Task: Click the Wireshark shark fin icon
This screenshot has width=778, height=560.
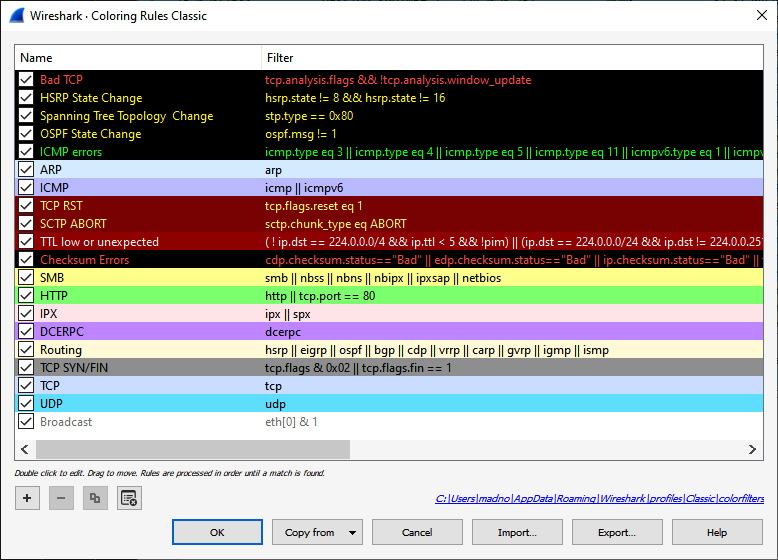Action: tap(16, 15)
